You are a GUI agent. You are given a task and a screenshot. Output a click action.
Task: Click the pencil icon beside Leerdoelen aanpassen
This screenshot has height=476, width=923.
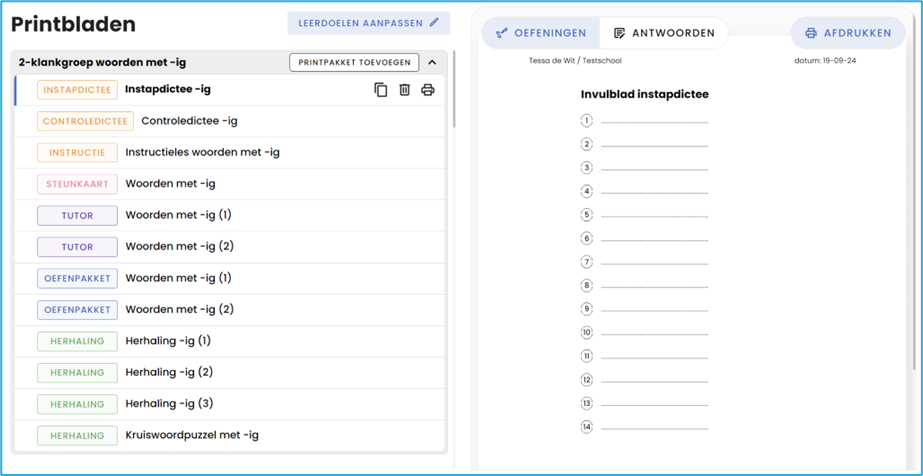point(434,22)
